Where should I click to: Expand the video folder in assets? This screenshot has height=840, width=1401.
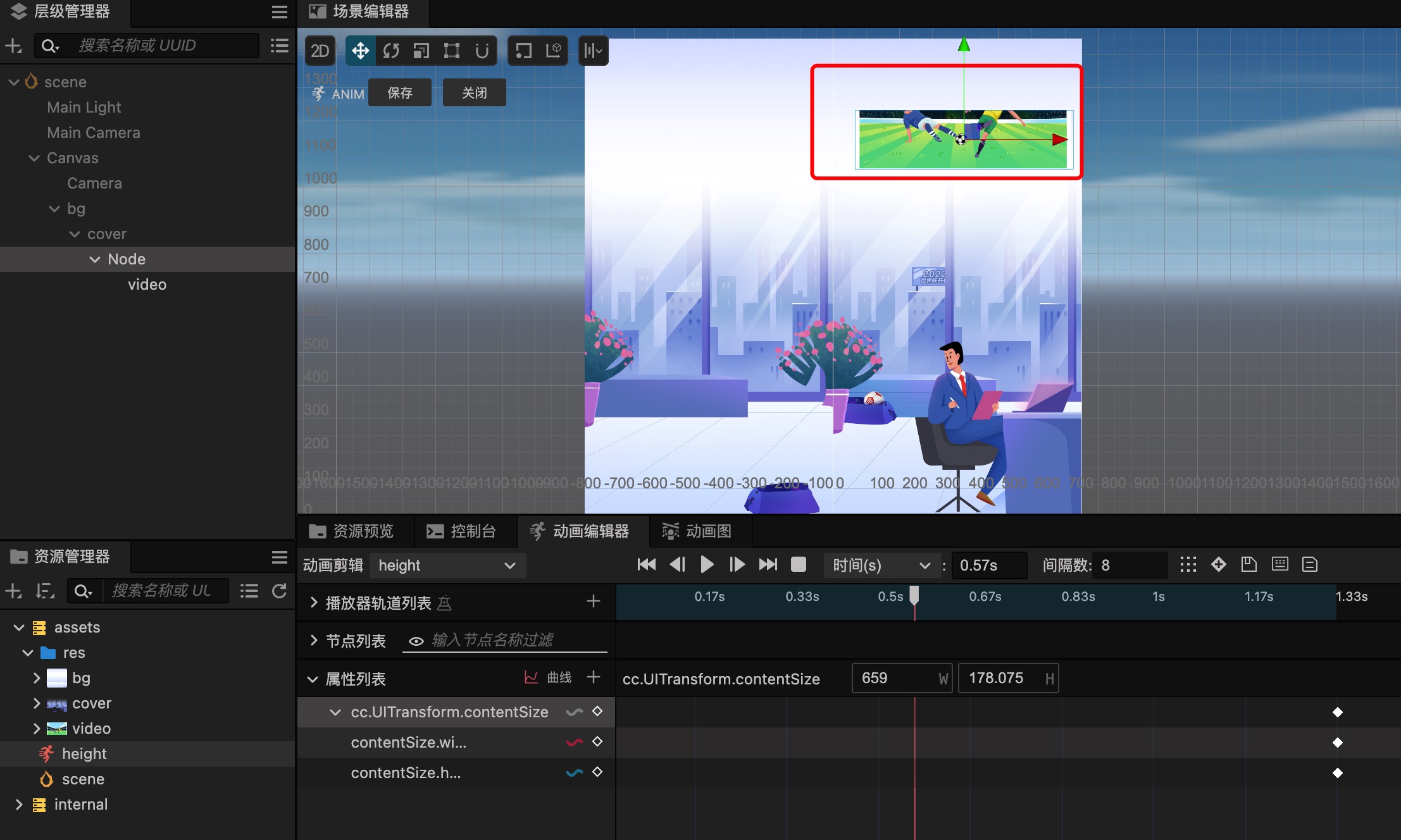pos(37,729)
